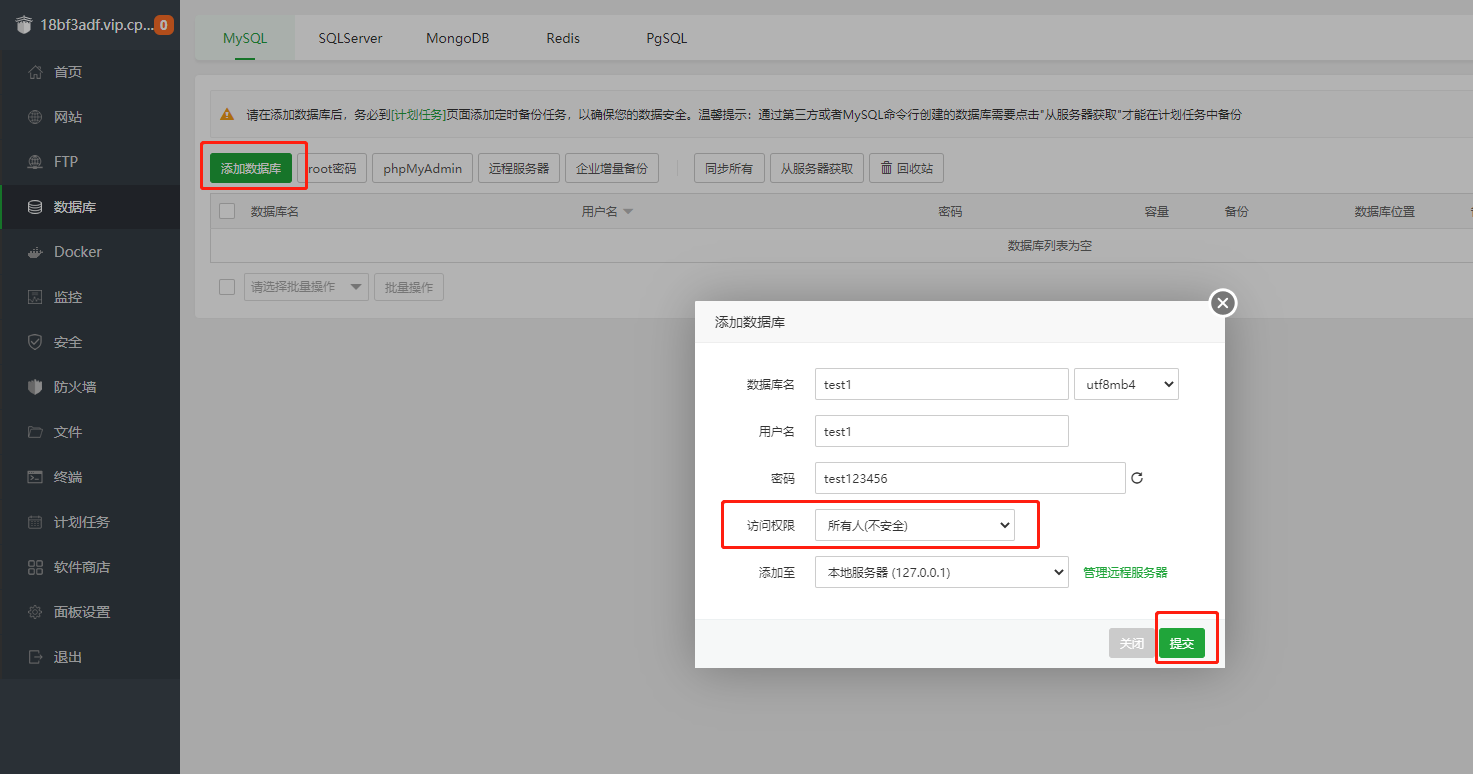Tick the select-all checkbox in the table header
The width and height of the screenshot is (1473, 774).
(x=227, y=211)
